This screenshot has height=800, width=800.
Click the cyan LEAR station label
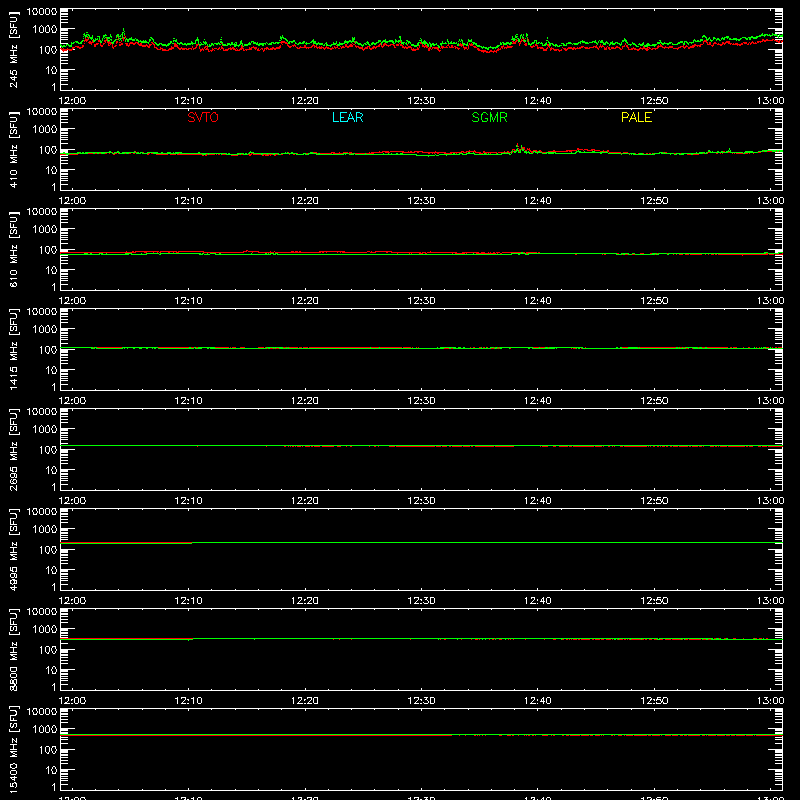tap(347, 117)
